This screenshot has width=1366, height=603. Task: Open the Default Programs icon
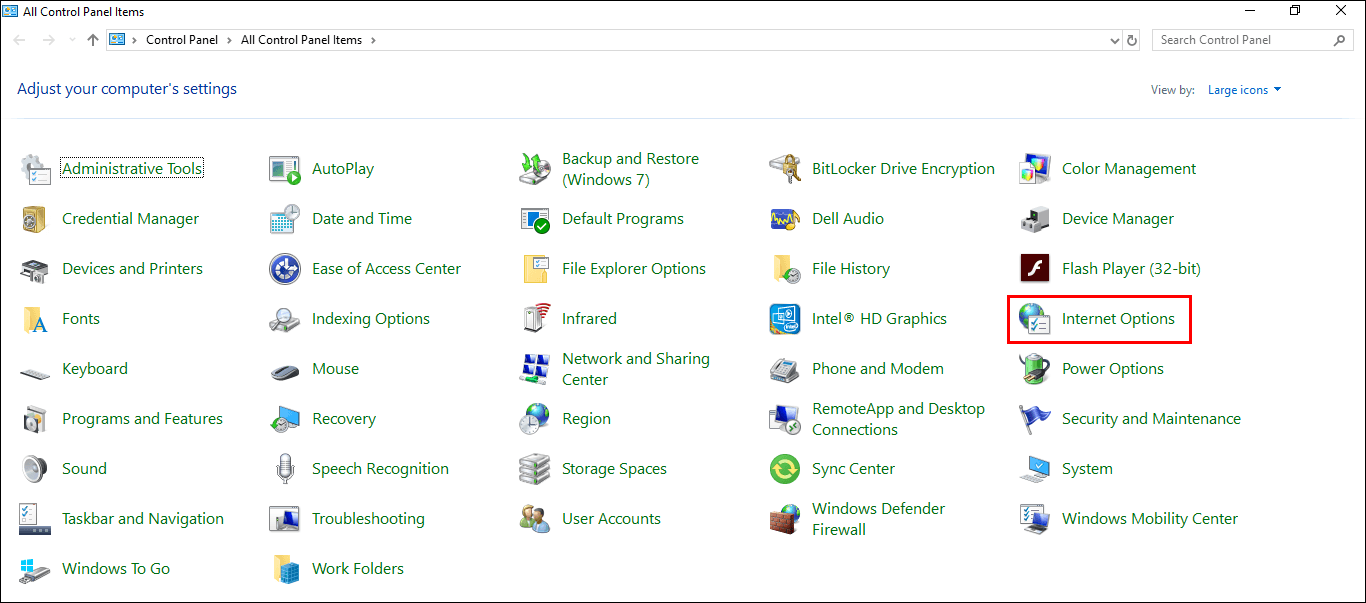click(x=535, y=219)
